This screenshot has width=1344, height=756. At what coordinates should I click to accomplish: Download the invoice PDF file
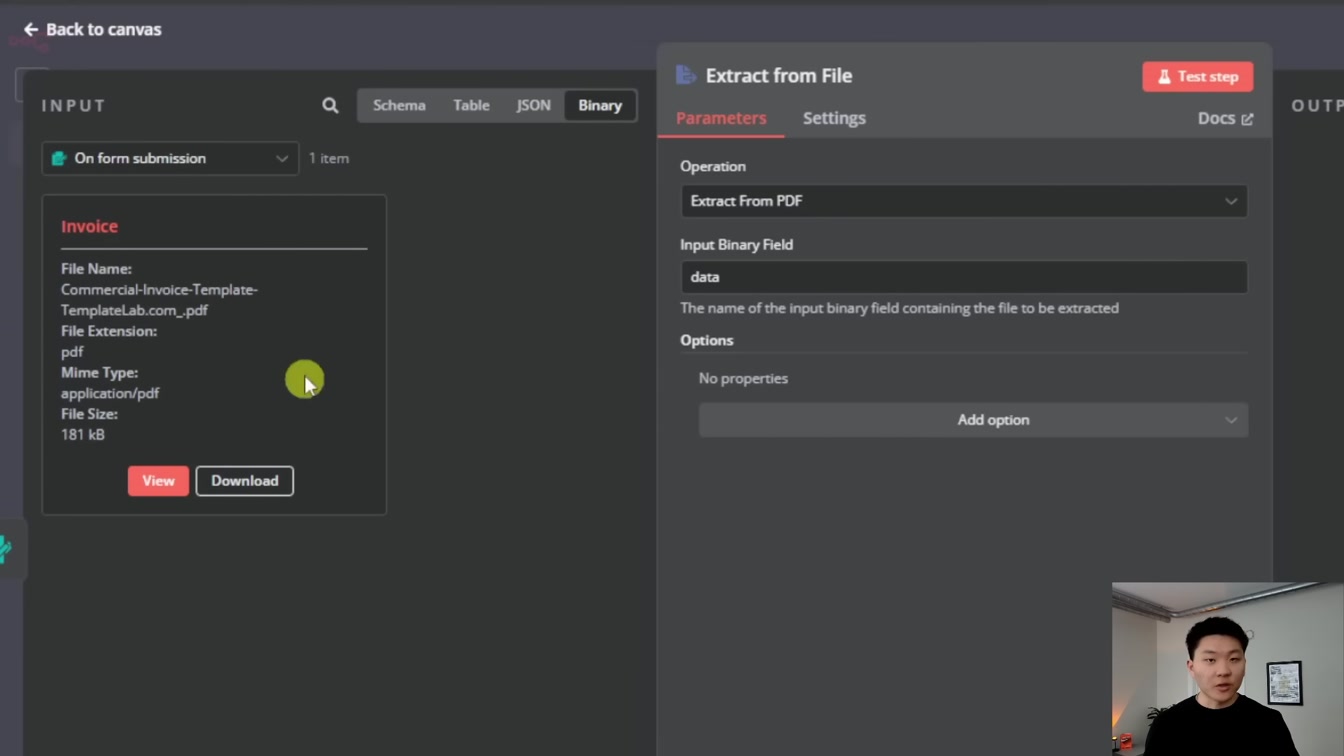(245, 481)
